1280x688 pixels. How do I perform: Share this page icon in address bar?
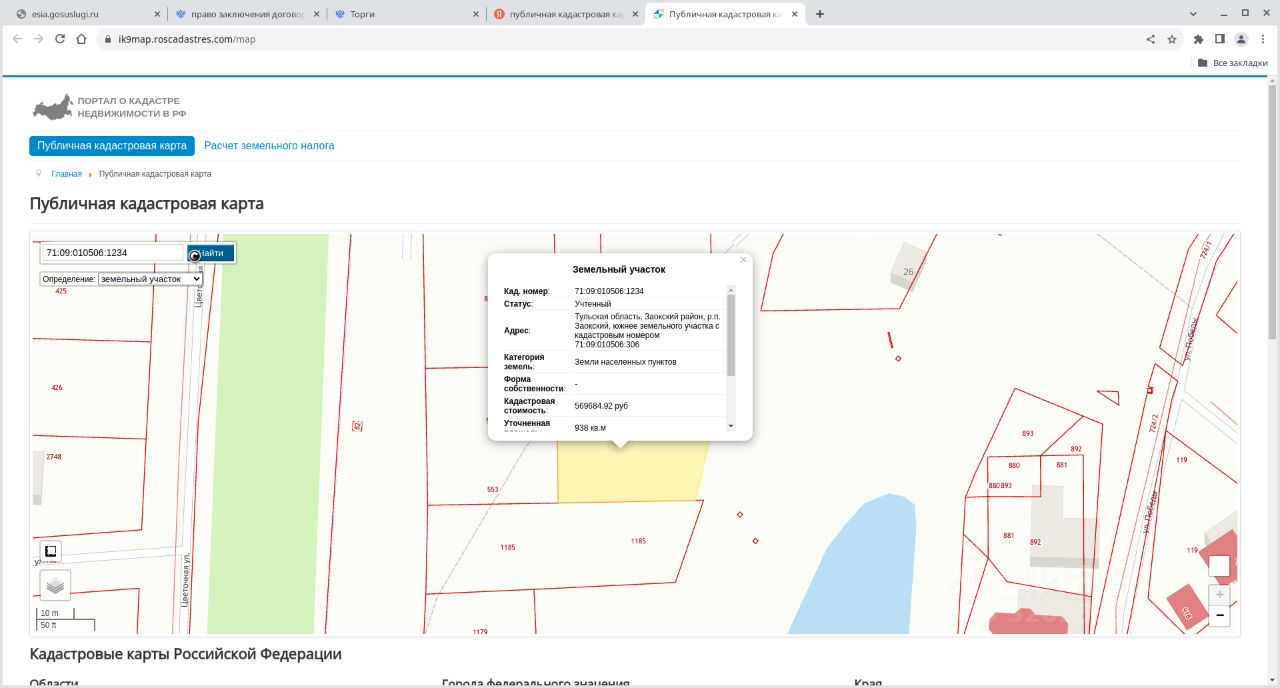1150,39
